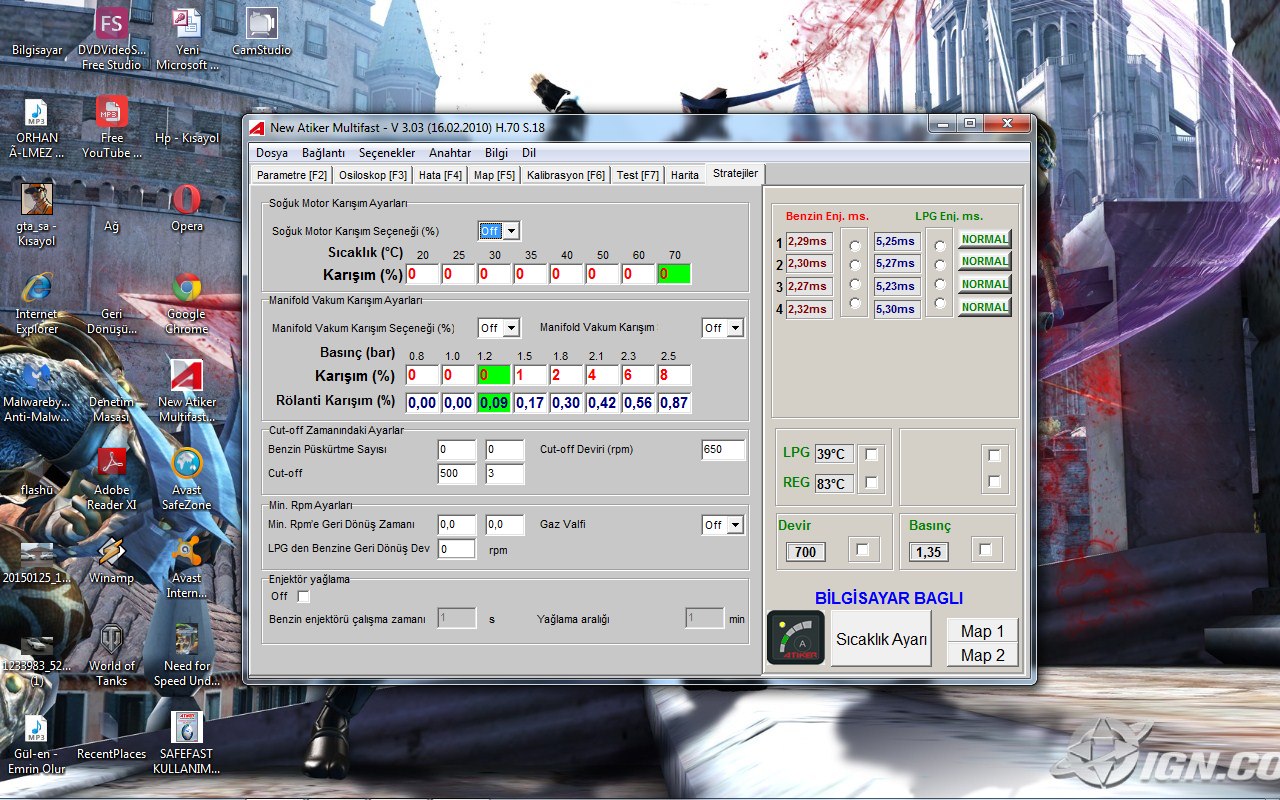This screenshot has width=1280, height=800.
Task: Click NORMAL button for injector 1
Action: coord(985,239)
